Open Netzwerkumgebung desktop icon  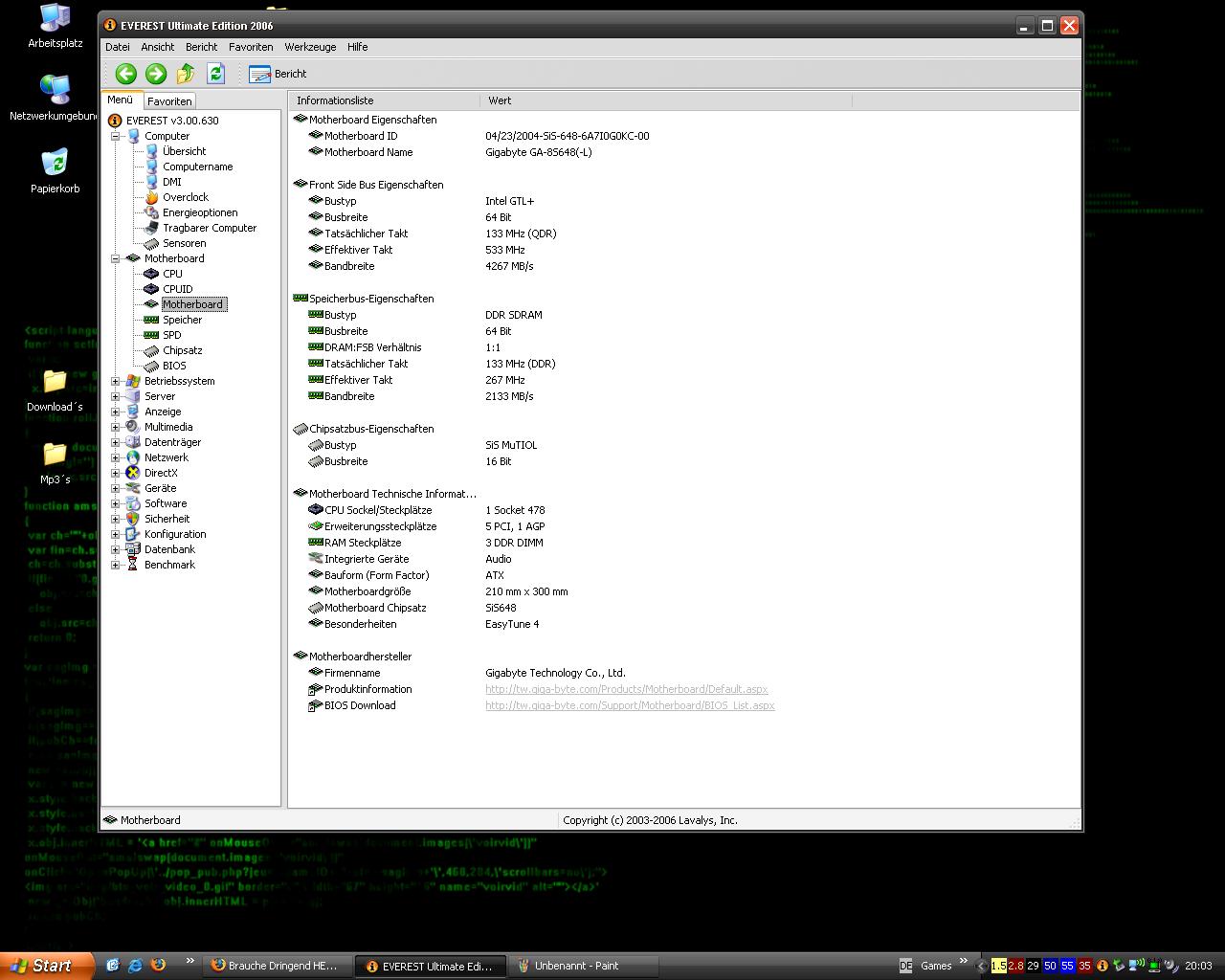pyautogui.click(x=55, y=98)
